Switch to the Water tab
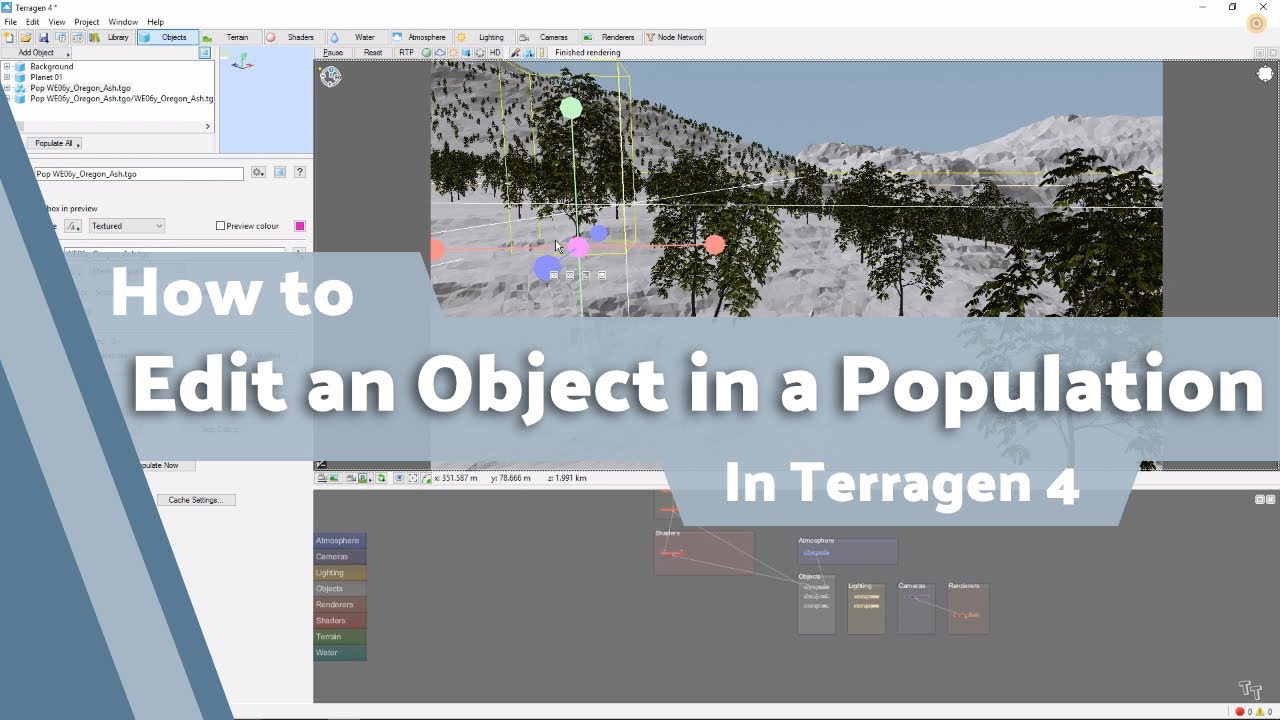 pos(356,37)
